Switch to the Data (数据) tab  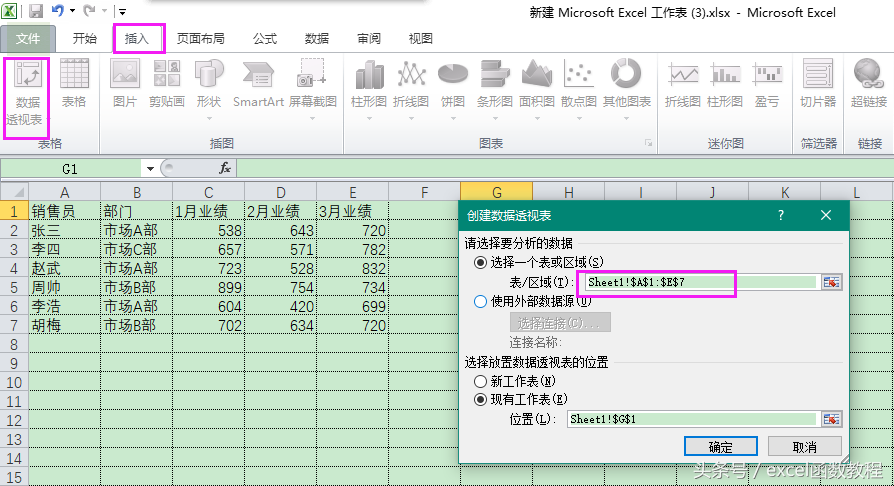[316, 38]
